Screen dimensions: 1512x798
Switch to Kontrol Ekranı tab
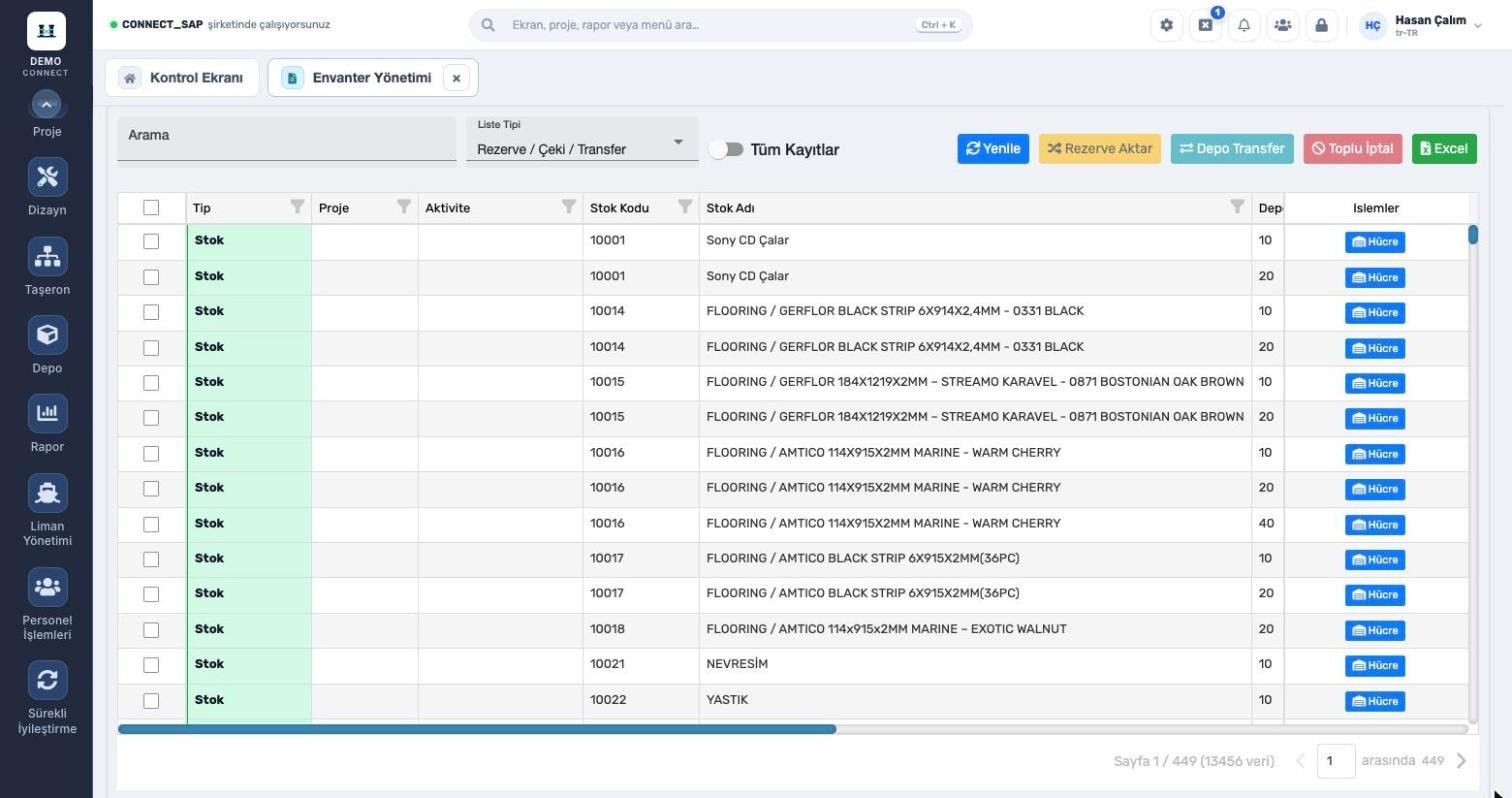point(182,78)
